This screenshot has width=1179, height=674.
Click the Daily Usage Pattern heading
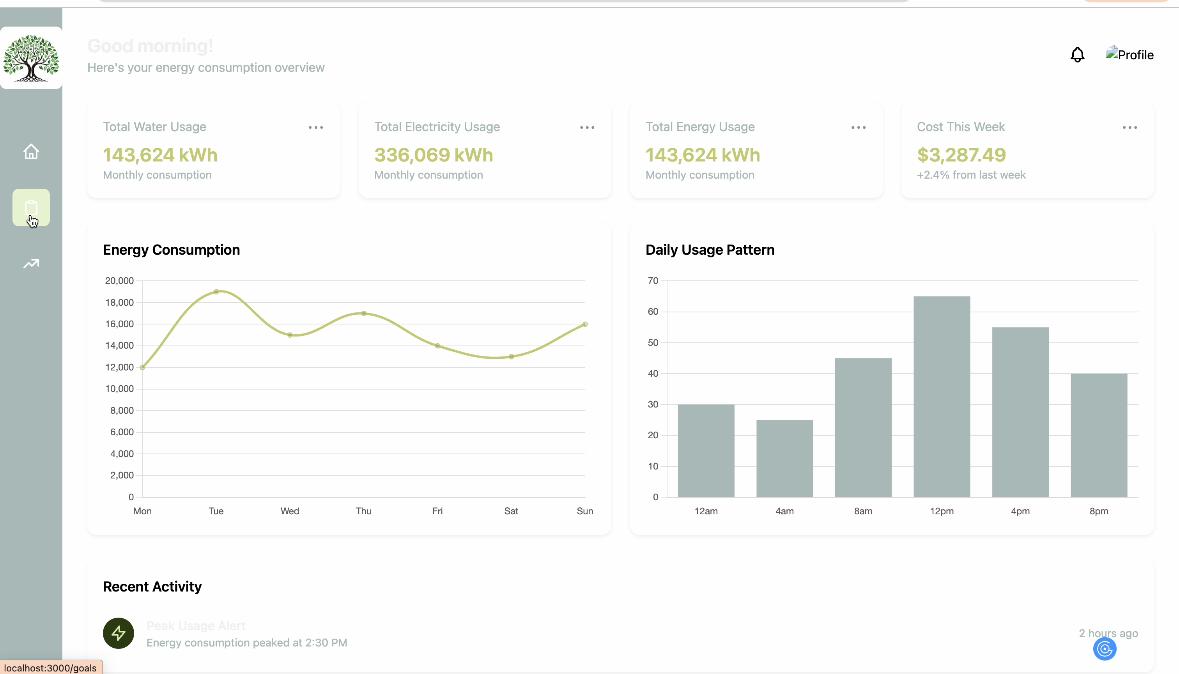pyautogui.click(x=710, y=250)
